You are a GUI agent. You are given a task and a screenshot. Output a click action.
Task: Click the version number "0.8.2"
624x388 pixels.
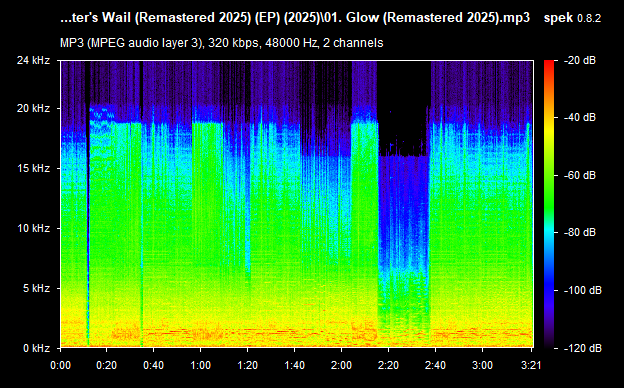(x=589, y=18)
